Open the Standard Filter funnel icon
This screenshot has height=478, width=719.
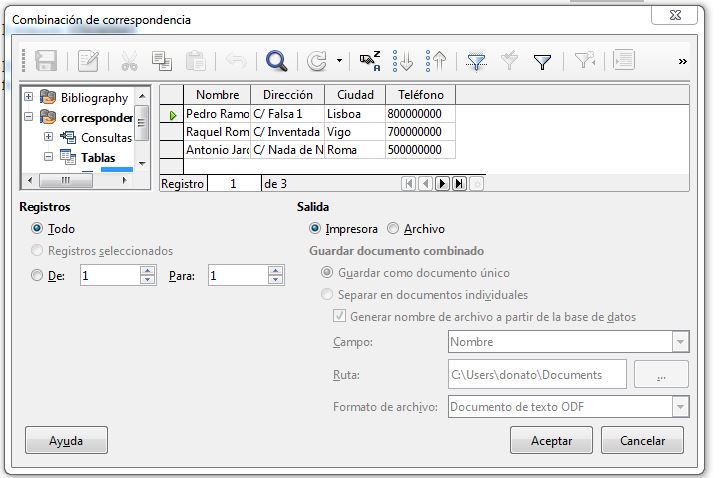pyautogui.click(x=542, y=61)
